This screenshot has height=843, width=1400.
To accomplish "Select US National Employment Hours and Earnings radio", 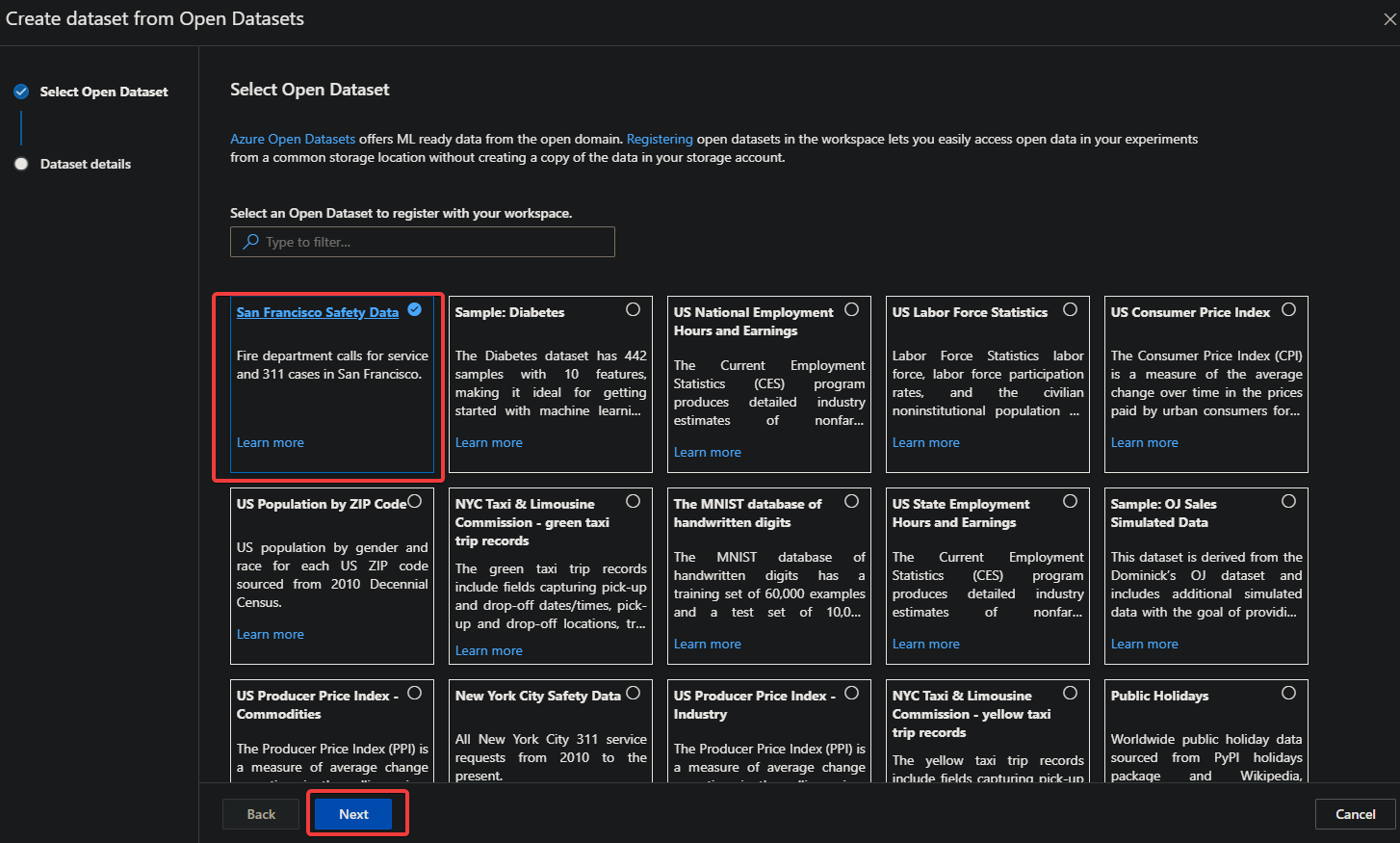I will pos(851,309).
